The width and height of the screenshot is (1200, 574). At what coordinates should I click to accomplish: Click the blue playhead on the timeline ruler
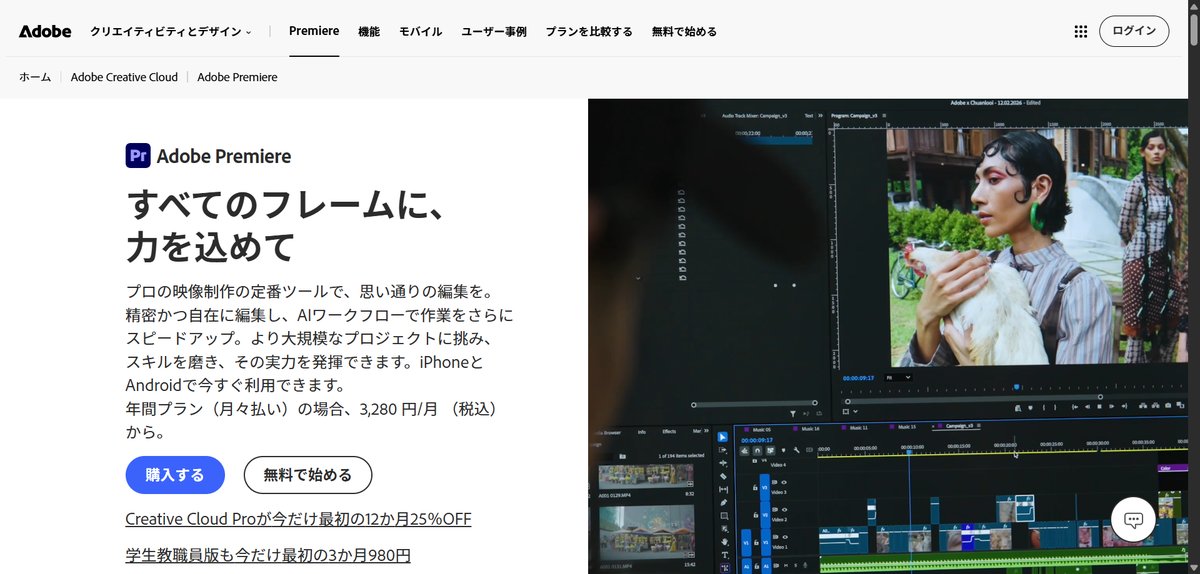pos(909,452)
